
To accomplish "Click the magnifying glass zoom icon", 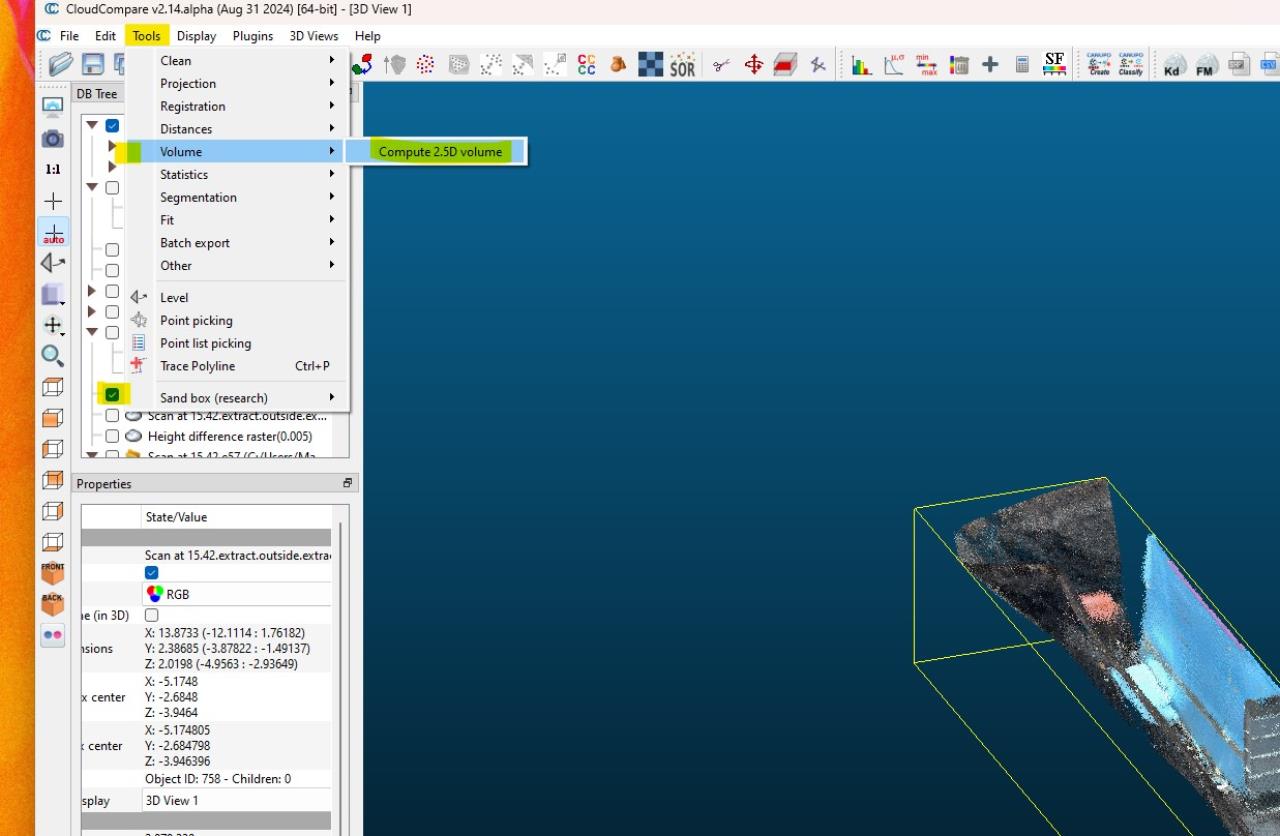I will 53,356.
